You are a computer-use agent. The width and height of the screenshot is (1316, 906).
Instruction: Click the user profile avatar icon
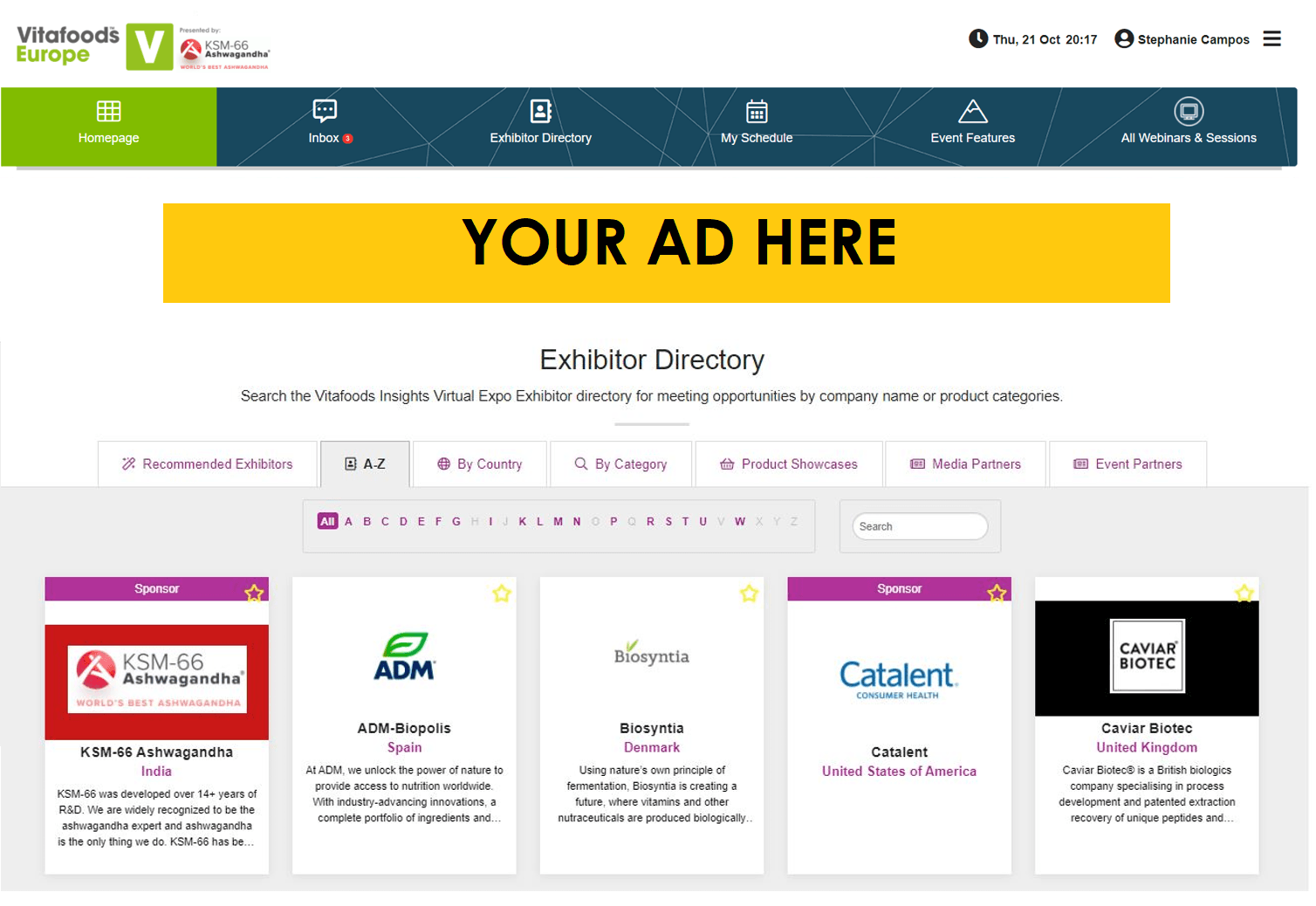pos(1124,38)
